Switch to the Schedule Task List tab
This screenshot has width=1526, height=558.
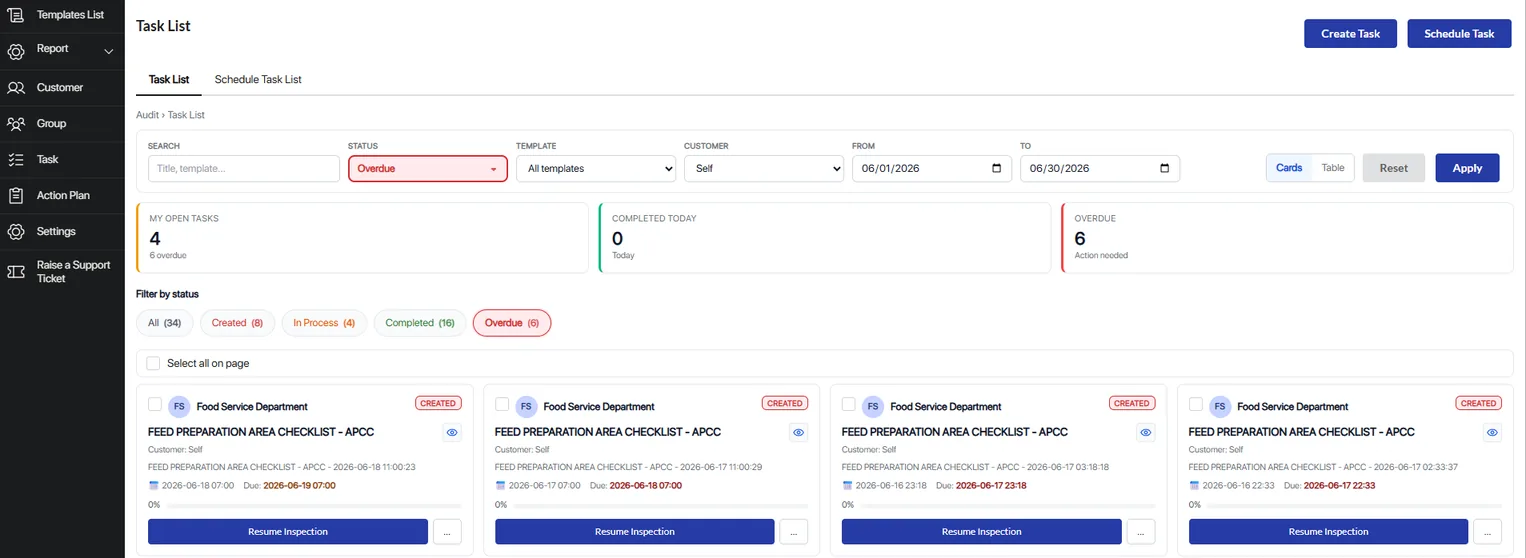pyautogui.click(x=258, y=80)
